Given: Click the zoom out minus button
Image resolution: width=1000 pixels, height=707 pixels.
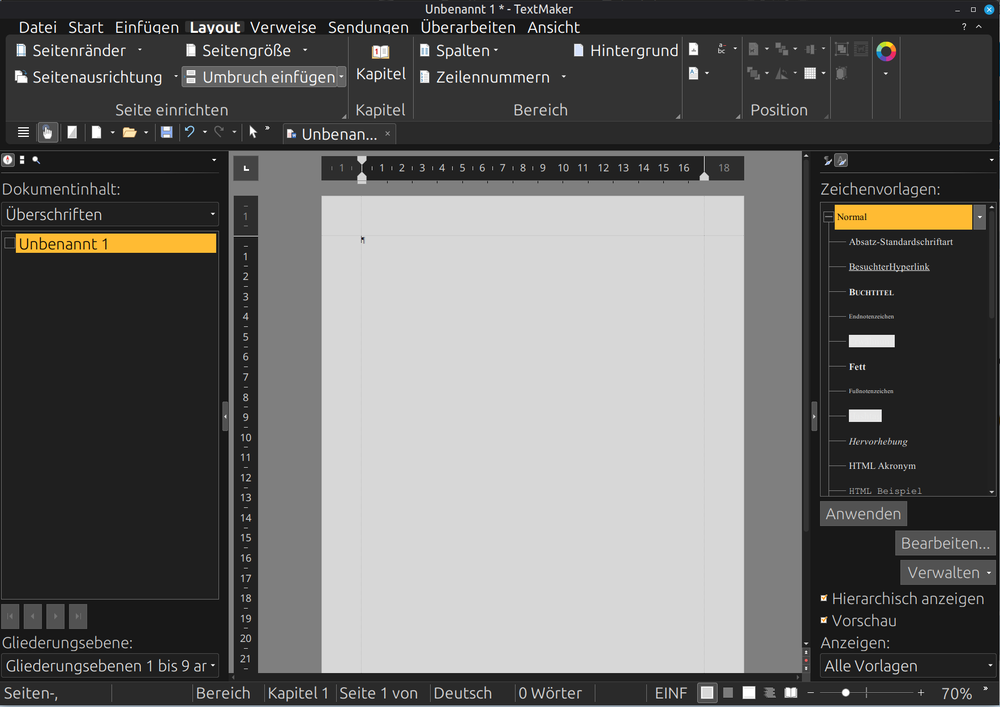Looking at the screenshot, I should click(x=811, y=692).
